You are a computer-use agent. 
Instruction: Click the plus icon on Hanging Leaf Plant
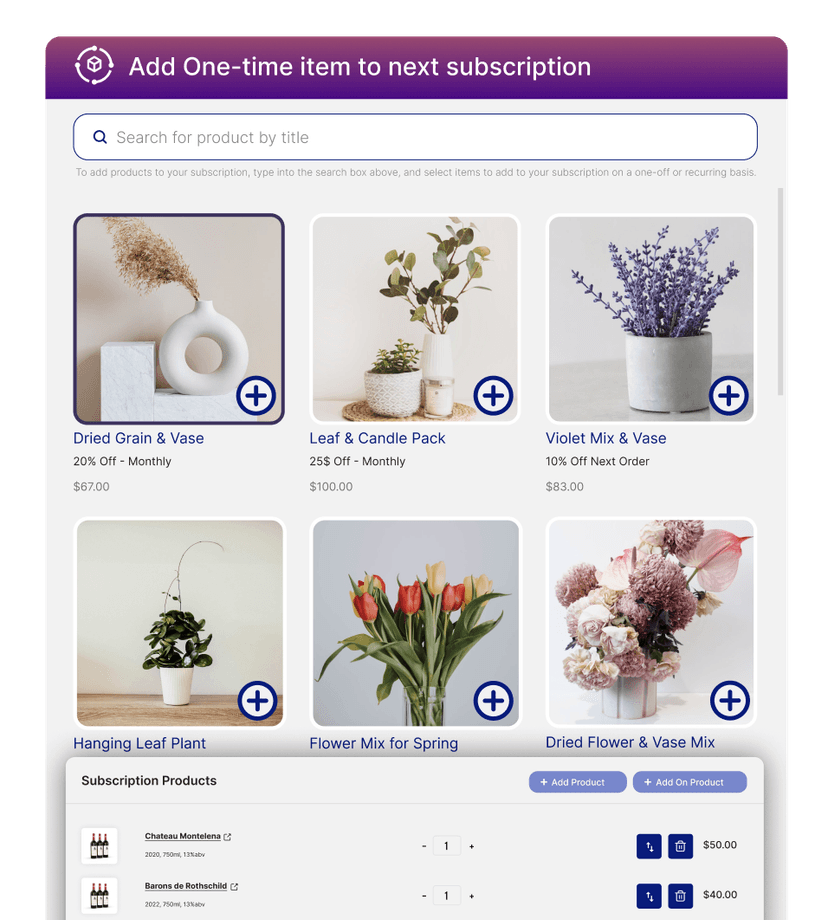[x=255, y=701]
